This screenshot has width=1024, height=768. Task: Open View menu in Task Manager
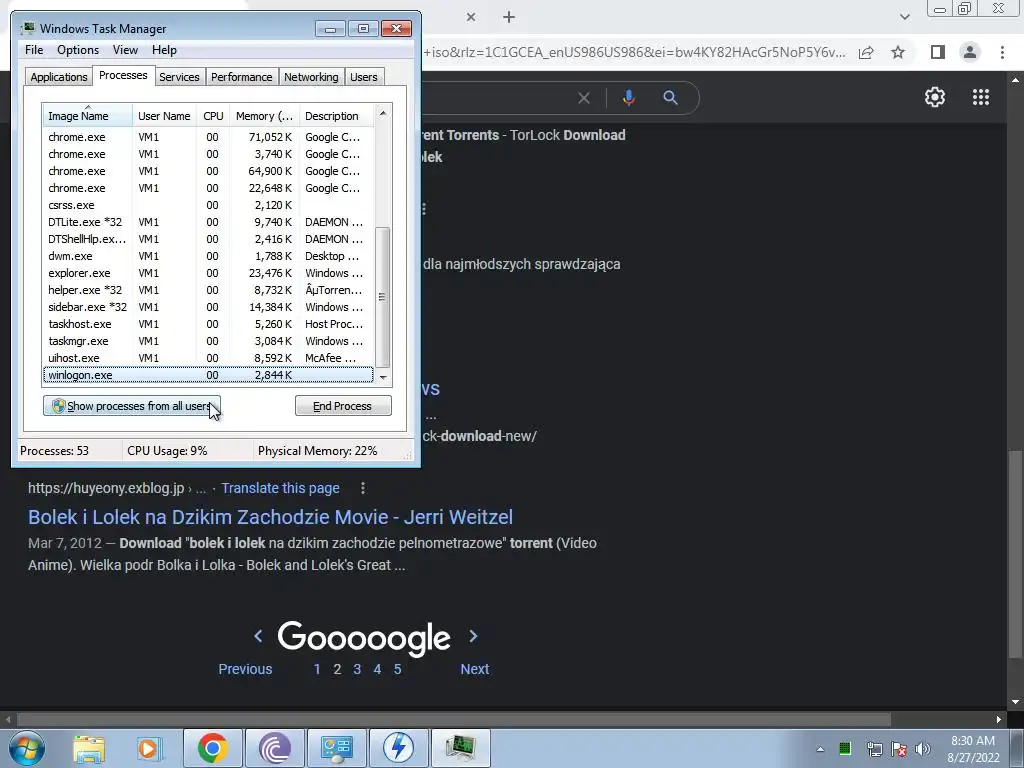[x=125, y=50]
